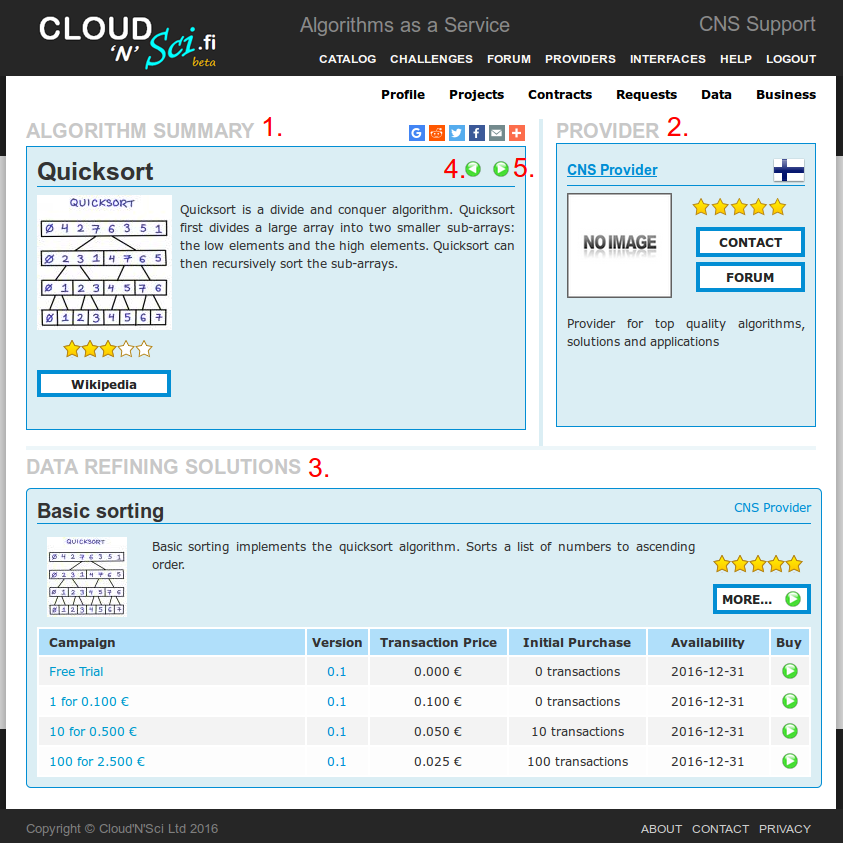Image resolution: width=843 pixels, height=843 pixels.
Task: Click version 0.1 in 100 for 2.500 € row
Action: tap(337, 762)
